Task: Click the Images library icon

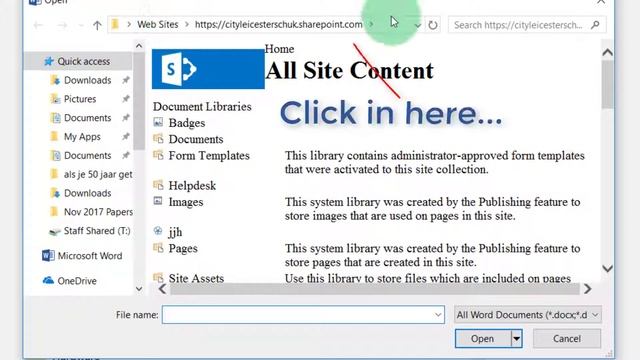Action: coord(158,201)
